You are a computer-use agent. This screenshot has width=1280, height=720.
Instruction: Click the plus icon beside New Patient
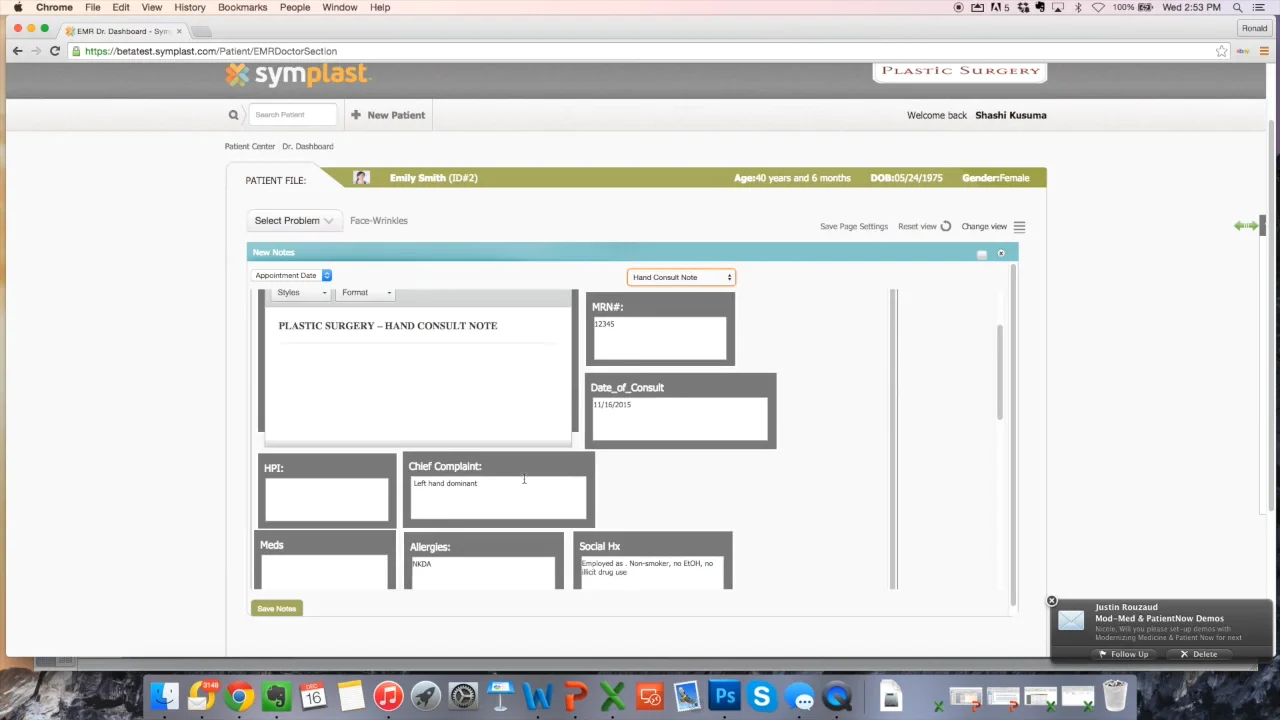[355, 115]
